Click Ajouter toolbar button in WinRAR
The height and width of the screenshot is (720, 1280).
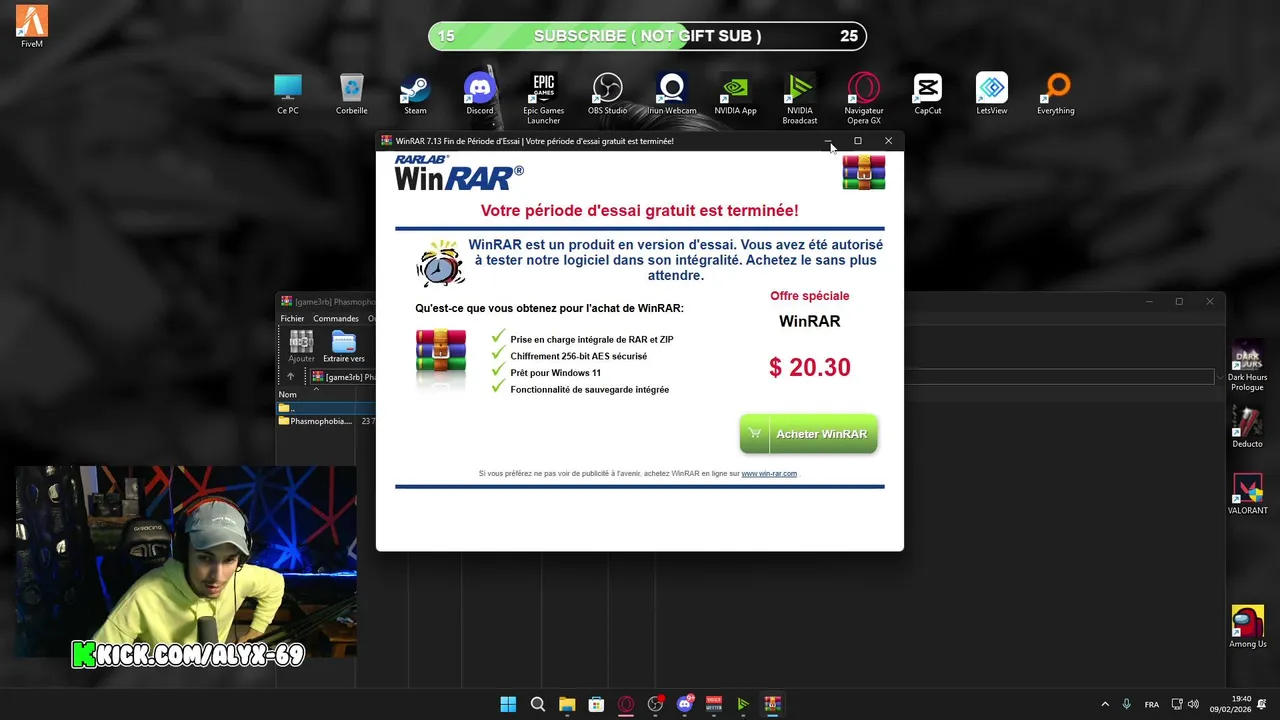(x=301, y=346)
